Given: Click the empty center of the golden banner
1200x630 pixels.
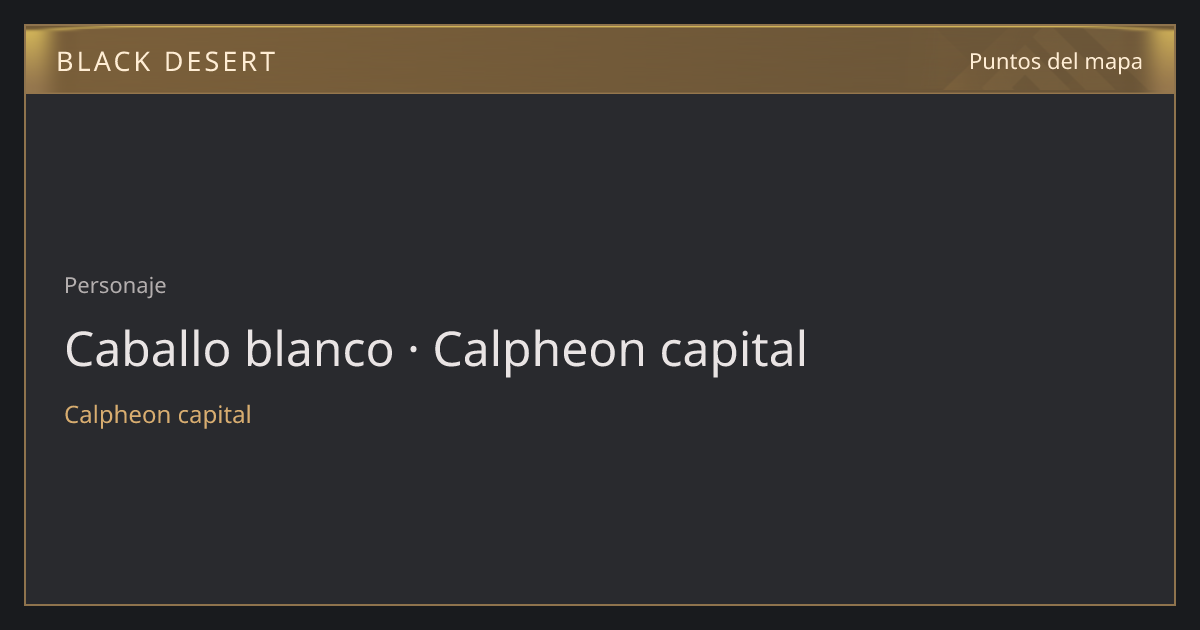Looking at the screenshot, I should [600, 60].
